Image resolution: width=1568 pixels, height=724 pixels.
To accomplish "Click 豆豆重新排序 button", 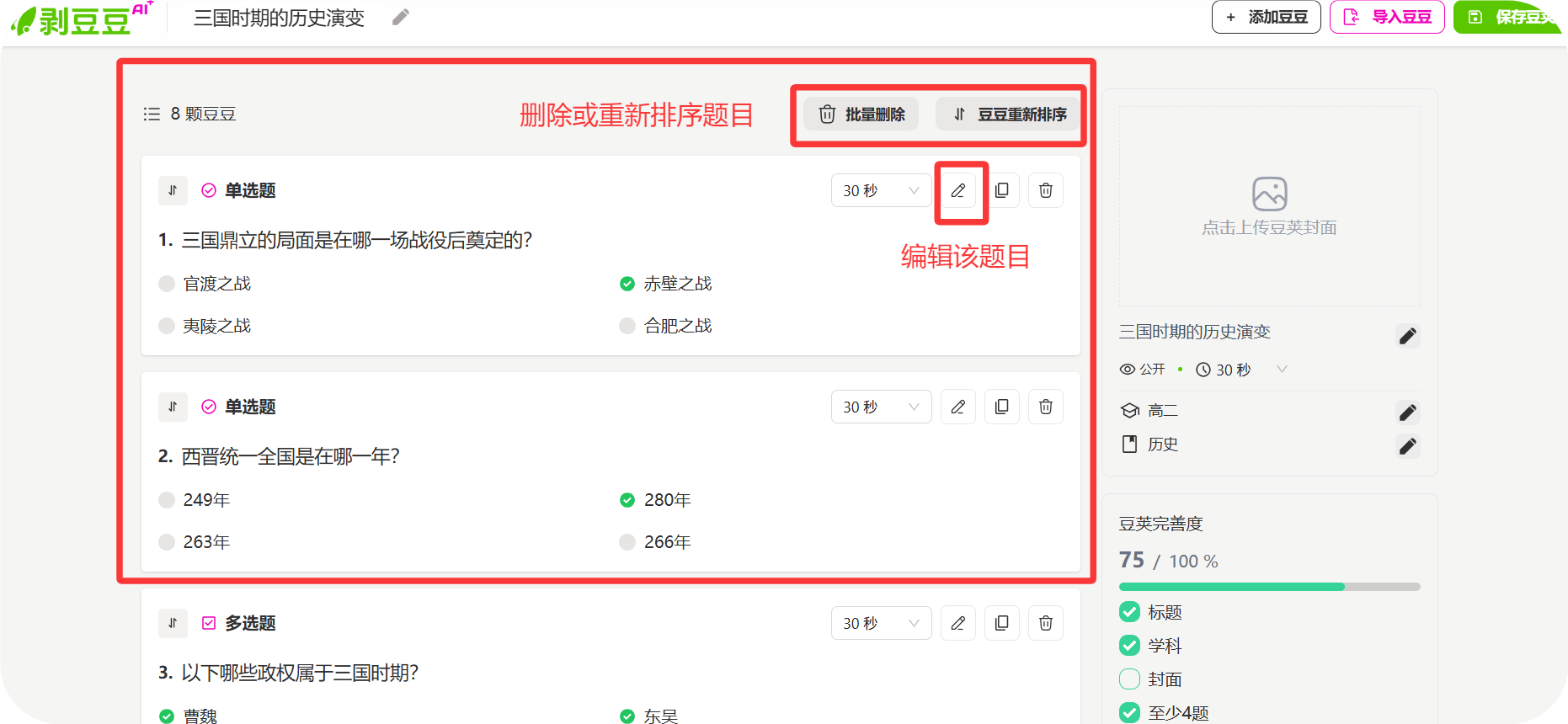I will [x=1010, y=114].
